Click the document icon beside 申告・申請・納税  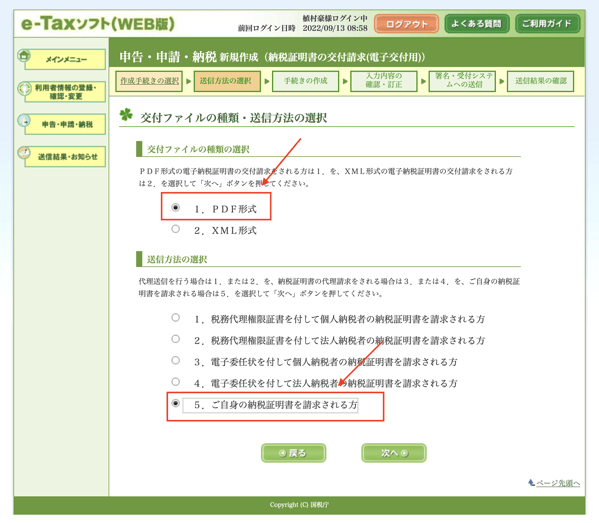point(24,121)
